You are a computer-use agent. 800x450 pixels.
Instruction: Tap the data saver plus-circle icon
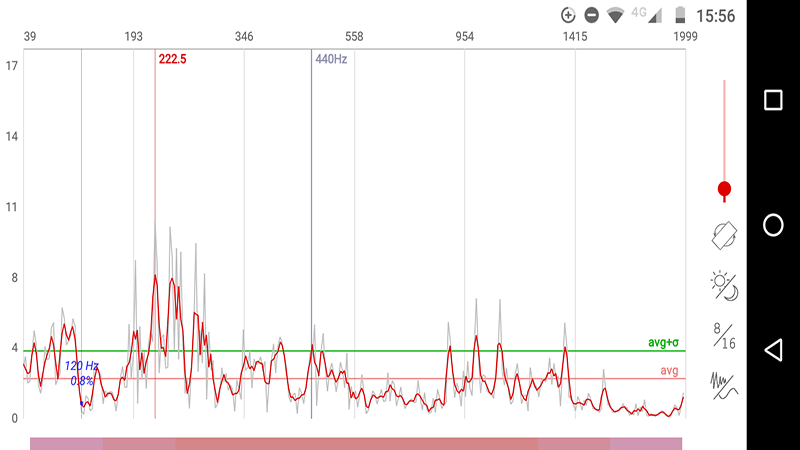pos(568,15)
